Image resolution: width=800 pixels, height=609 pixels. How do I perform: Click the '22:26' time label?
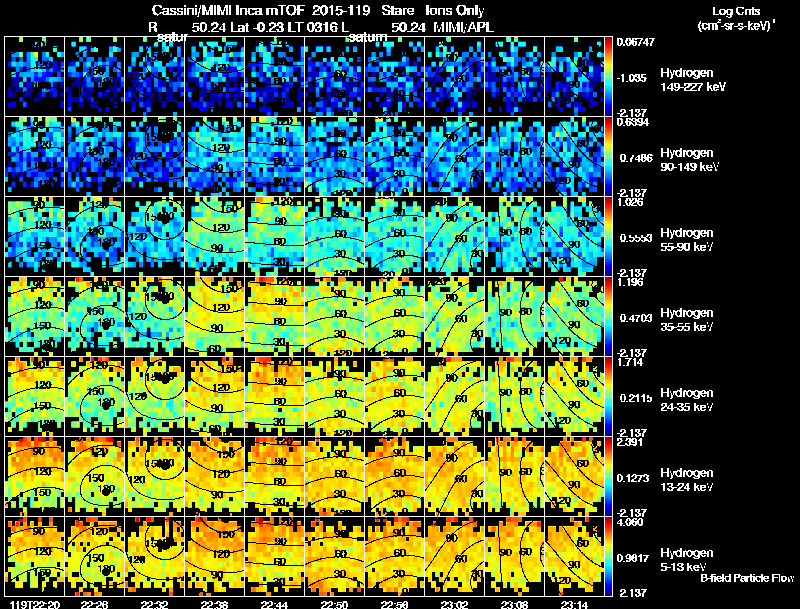point(94,605)
